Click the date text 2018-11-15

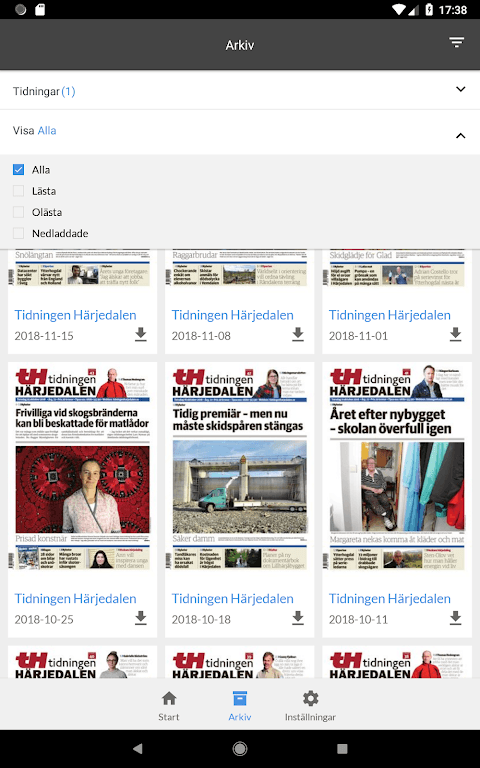44,336
